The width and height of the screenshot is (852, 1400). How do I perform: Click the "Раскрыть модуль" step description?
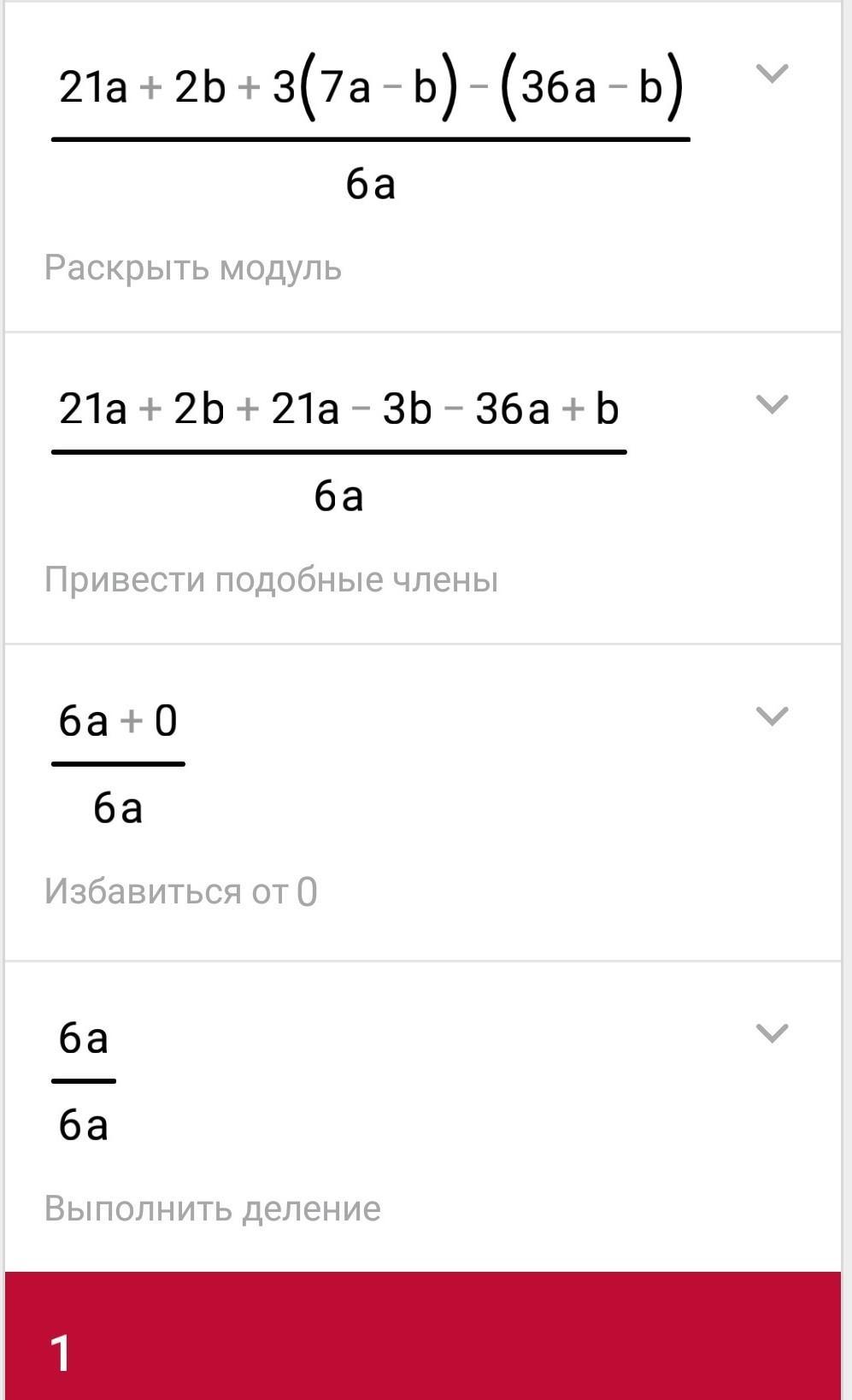pyautogui.click(x=193, y=268)
